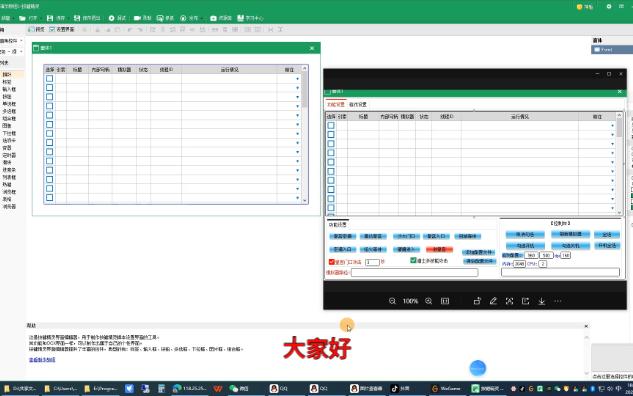Click the pencil edit icon in the image viewer
This screenshot has height=396, width=633.
point(493,301)
